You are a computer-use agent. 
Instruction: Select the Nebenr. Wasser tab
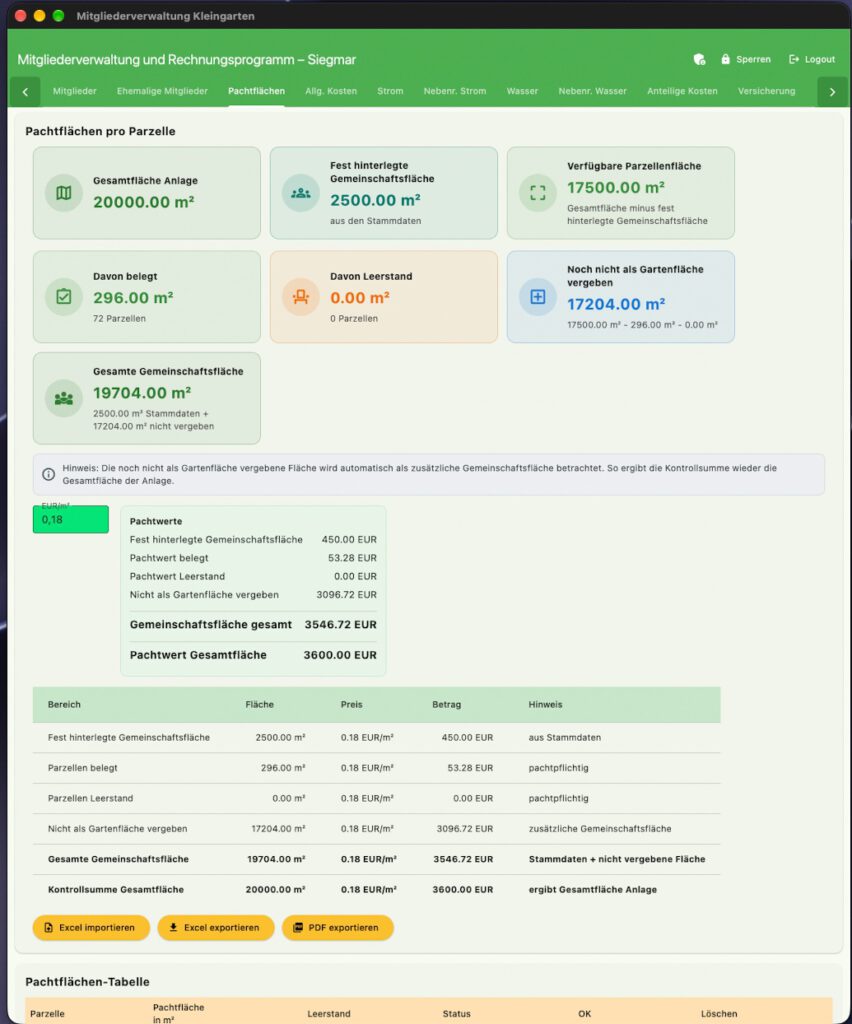[x=592, y=91]
